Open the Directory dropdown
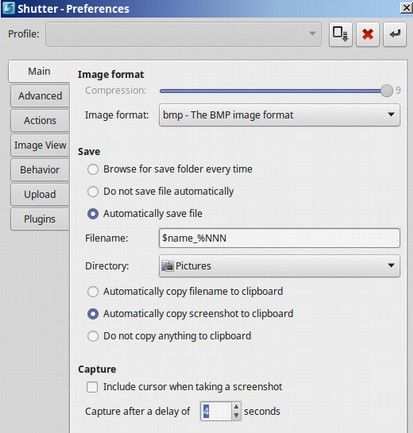413x433 pixels. (x=279, y=266)
